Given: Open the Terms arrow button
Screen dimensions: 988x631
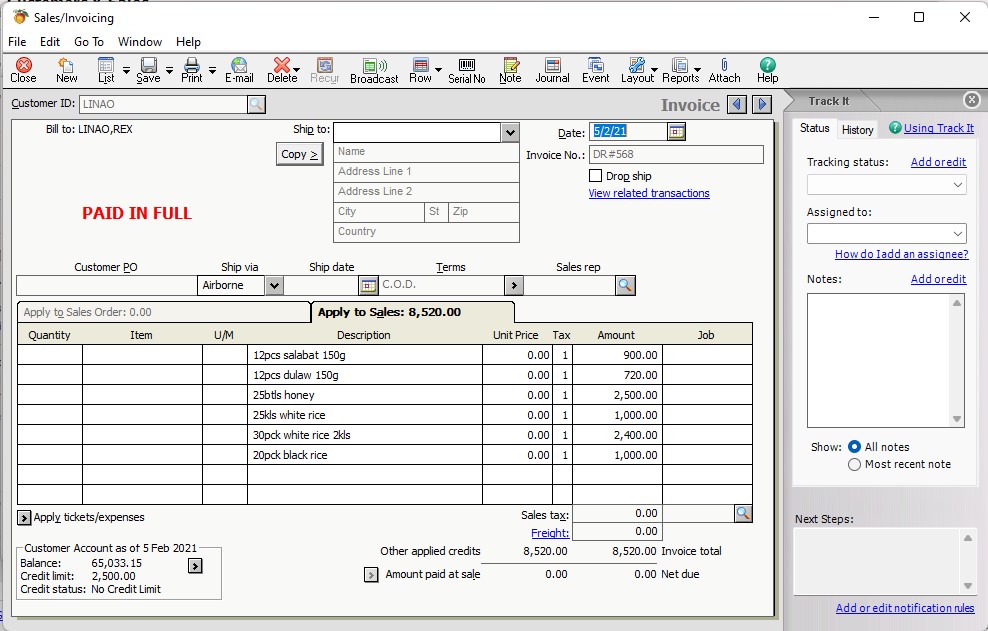Looking at the screenshot, I should 514,285.
